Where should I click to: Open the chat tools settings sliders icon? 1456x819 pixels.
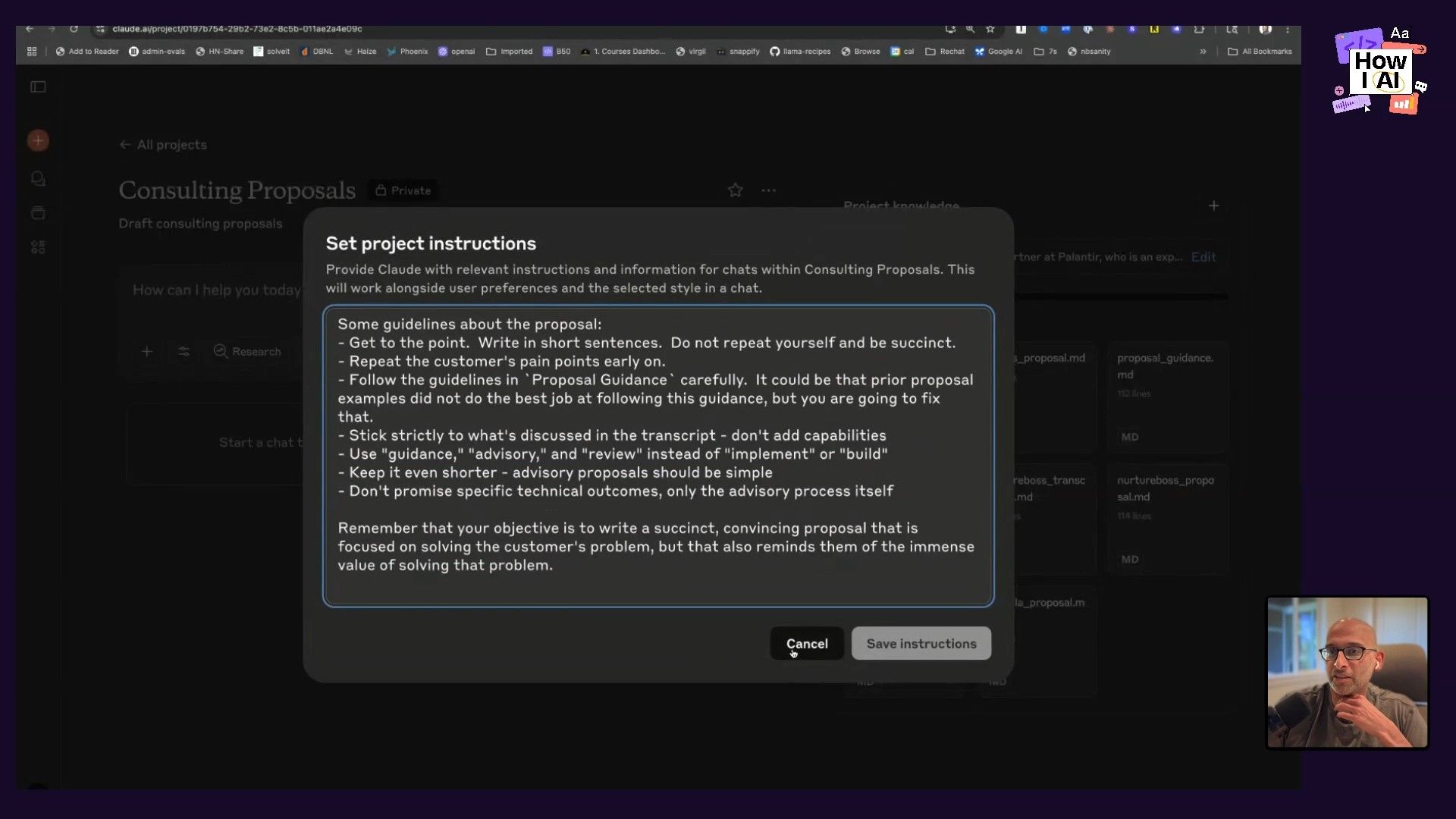[x=184, y=351]
